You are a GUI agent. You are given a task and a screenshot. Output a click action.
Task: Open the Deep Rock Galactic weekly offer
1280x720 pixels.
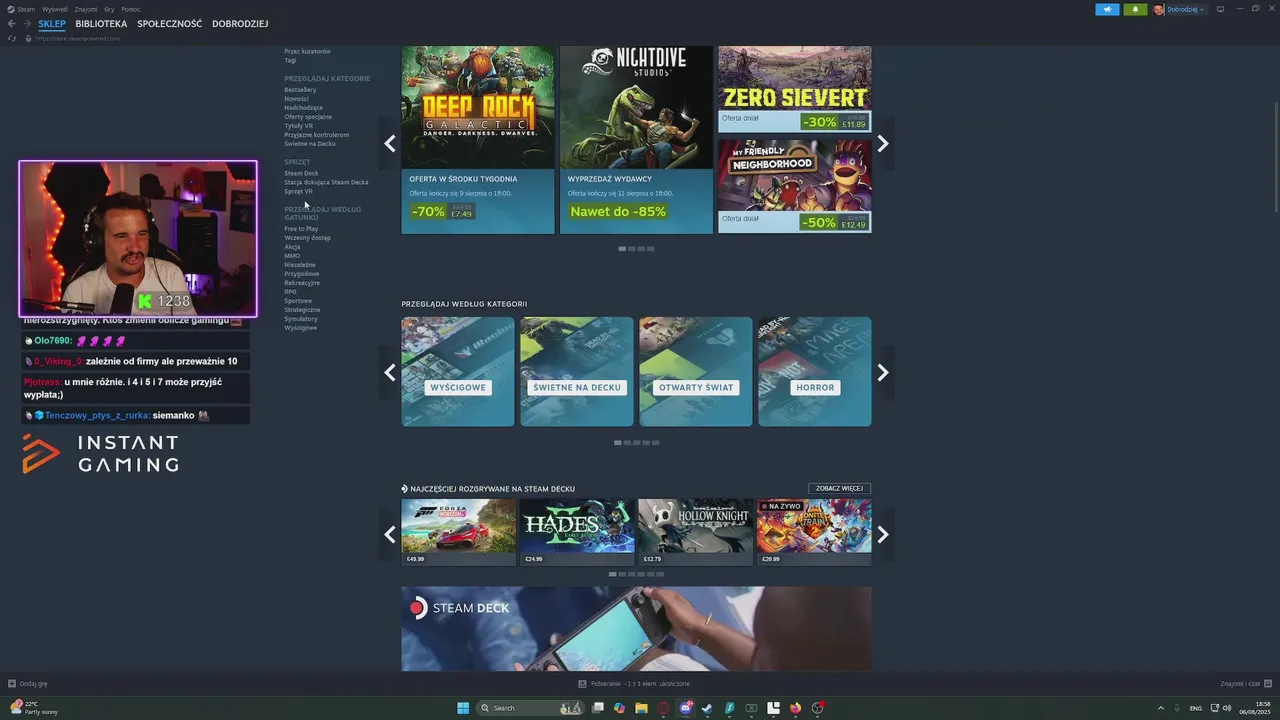pos(477,140)
